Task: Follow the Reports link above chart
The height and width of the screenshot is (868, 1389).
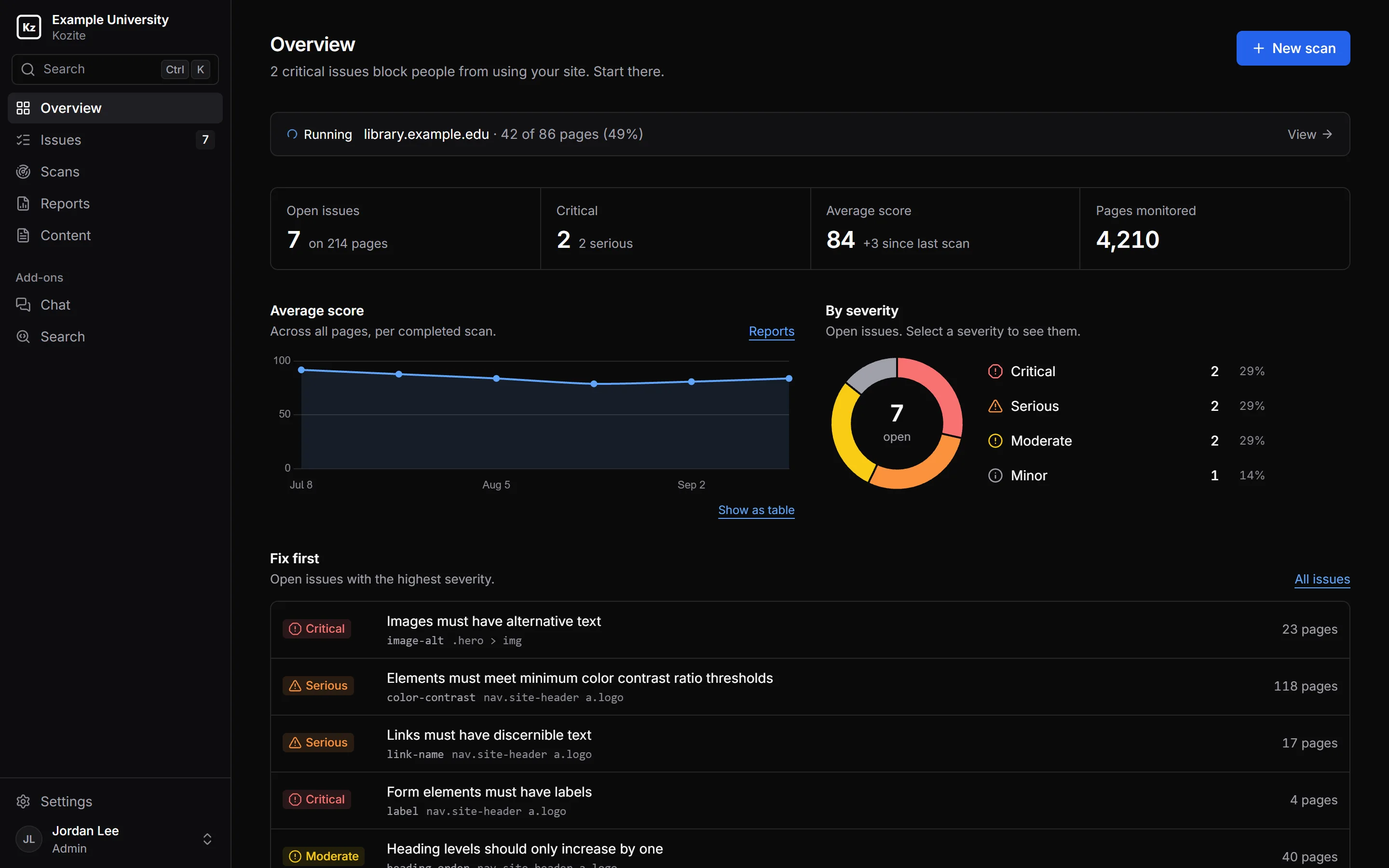Action: coord(771,331)
